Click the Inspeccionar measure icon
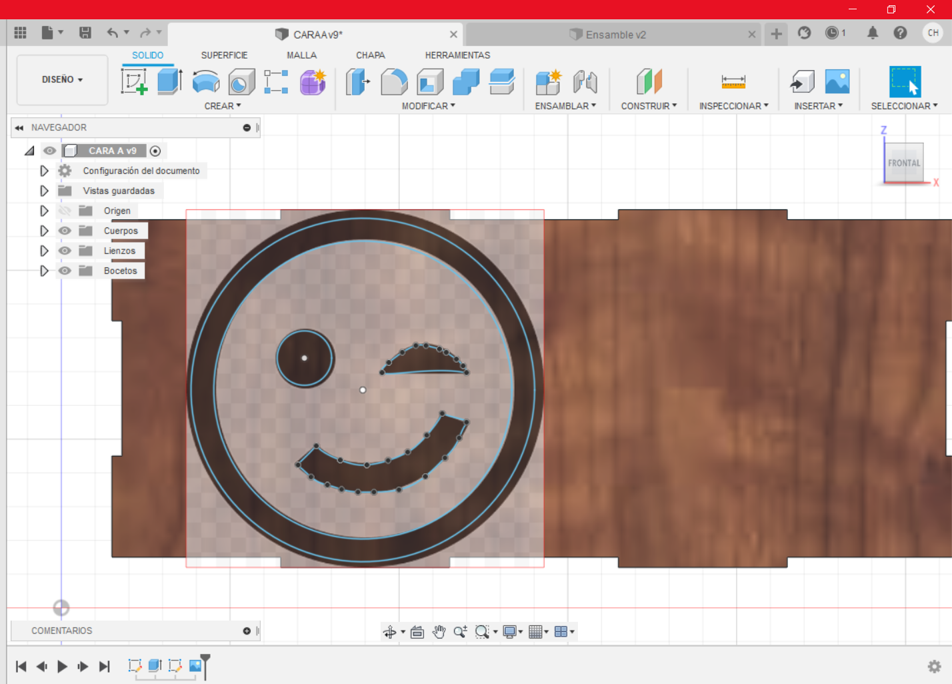 (733, 83)
